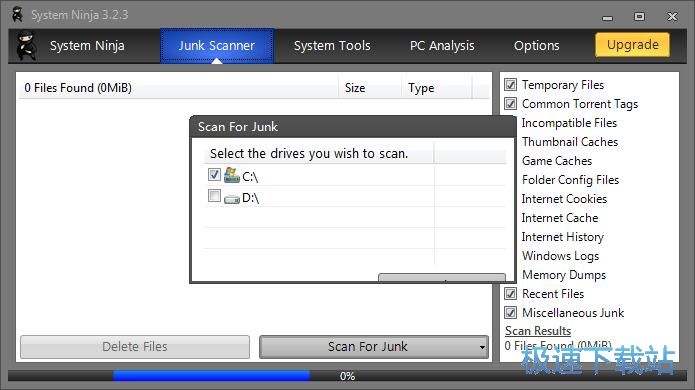Image resolution: width=695 pixels, height=390 pixels.
Task: Select the Internet Cache option
Action: click(x=559, y=218)
